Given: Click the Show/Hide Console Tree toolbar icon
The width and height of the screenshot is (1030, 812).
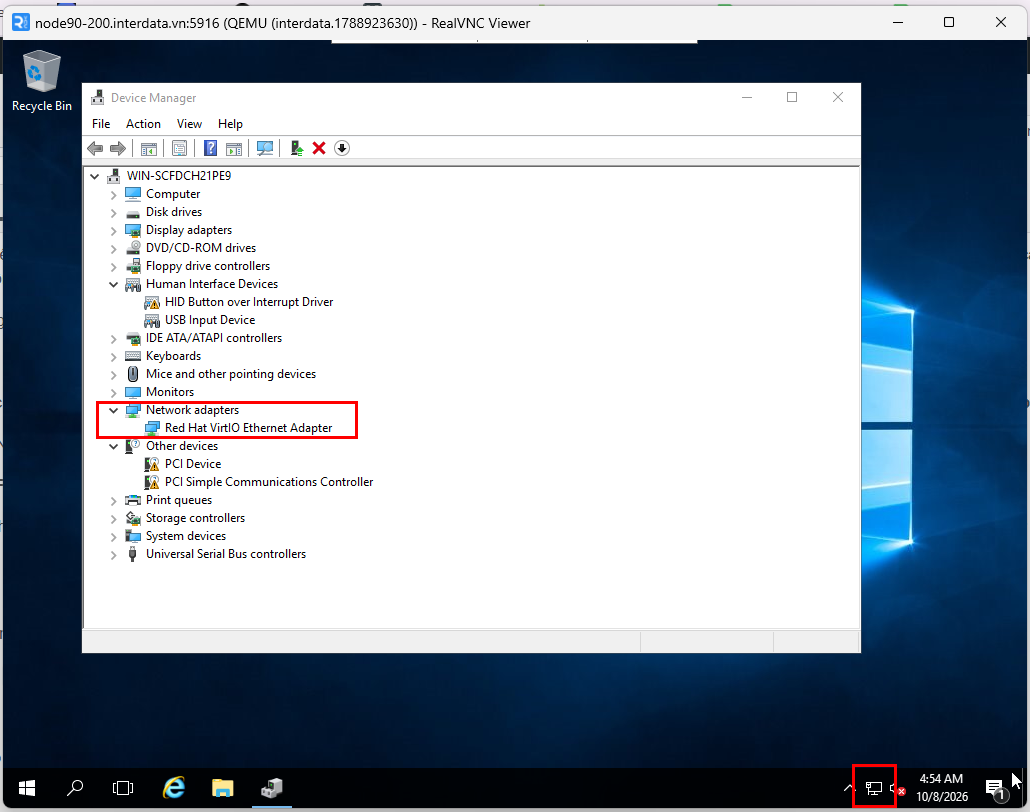Looking at the screenshot, I should pos(148,148).
